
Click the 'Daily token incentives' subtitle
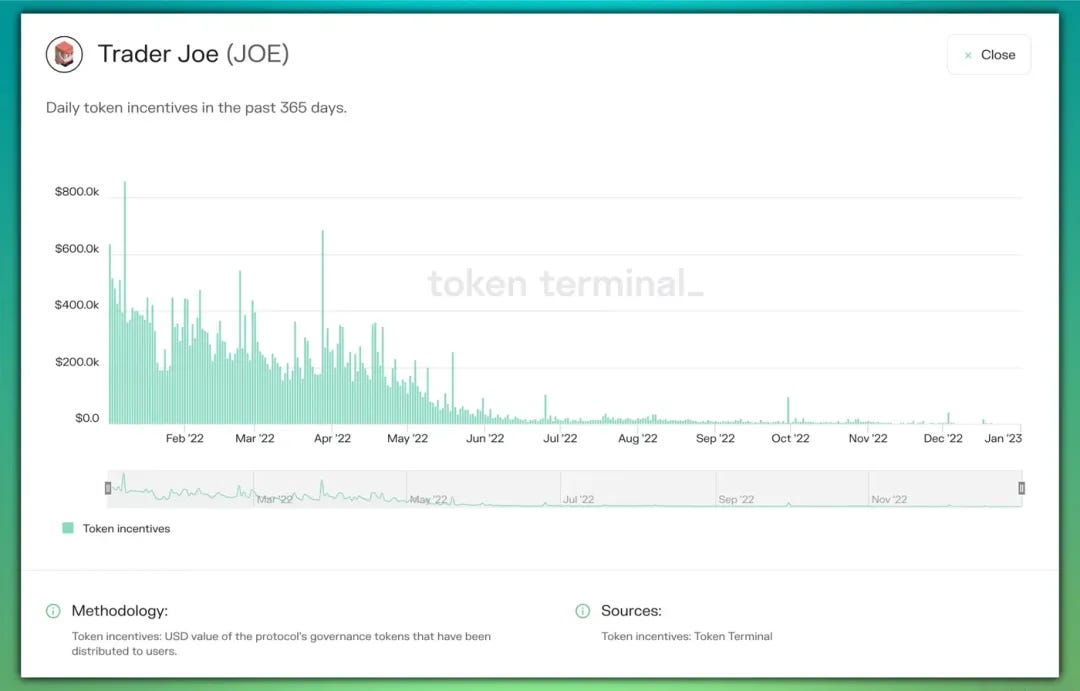(196, 108)
